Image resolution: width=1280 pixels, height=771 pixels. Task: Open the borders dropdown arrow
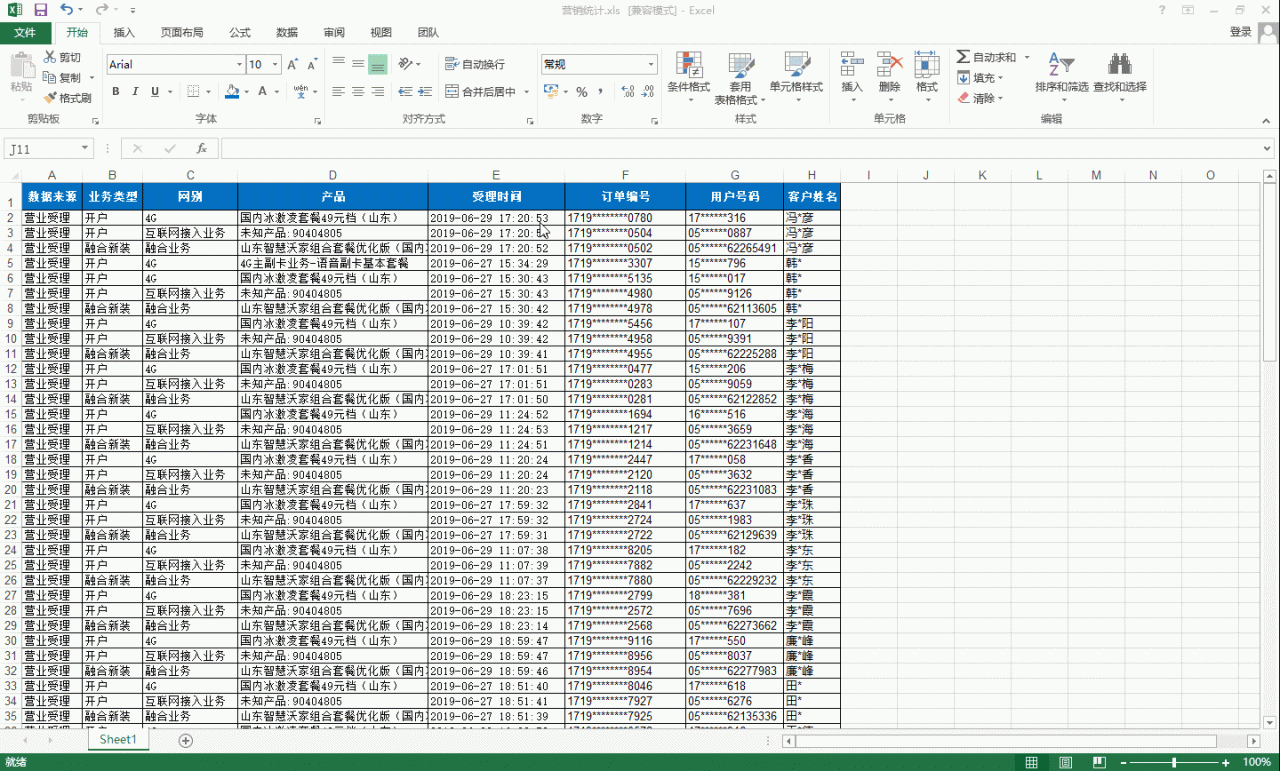[x=208, y=92]
